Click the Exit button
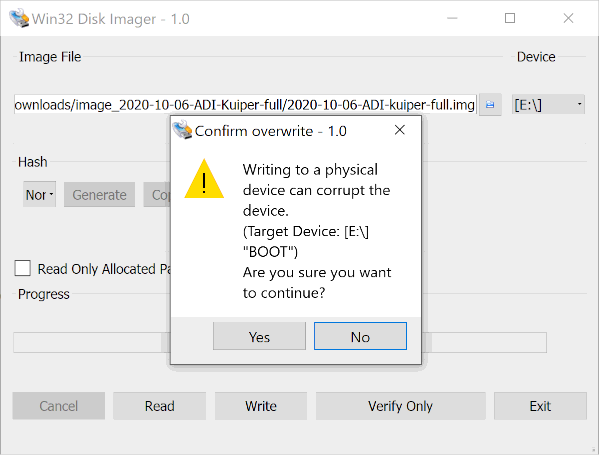 click(540, 406)
